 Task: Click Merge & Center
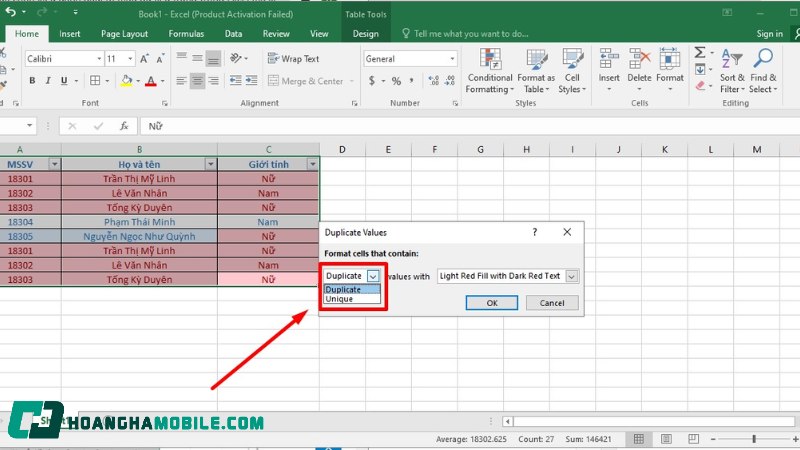click(306, 81)
